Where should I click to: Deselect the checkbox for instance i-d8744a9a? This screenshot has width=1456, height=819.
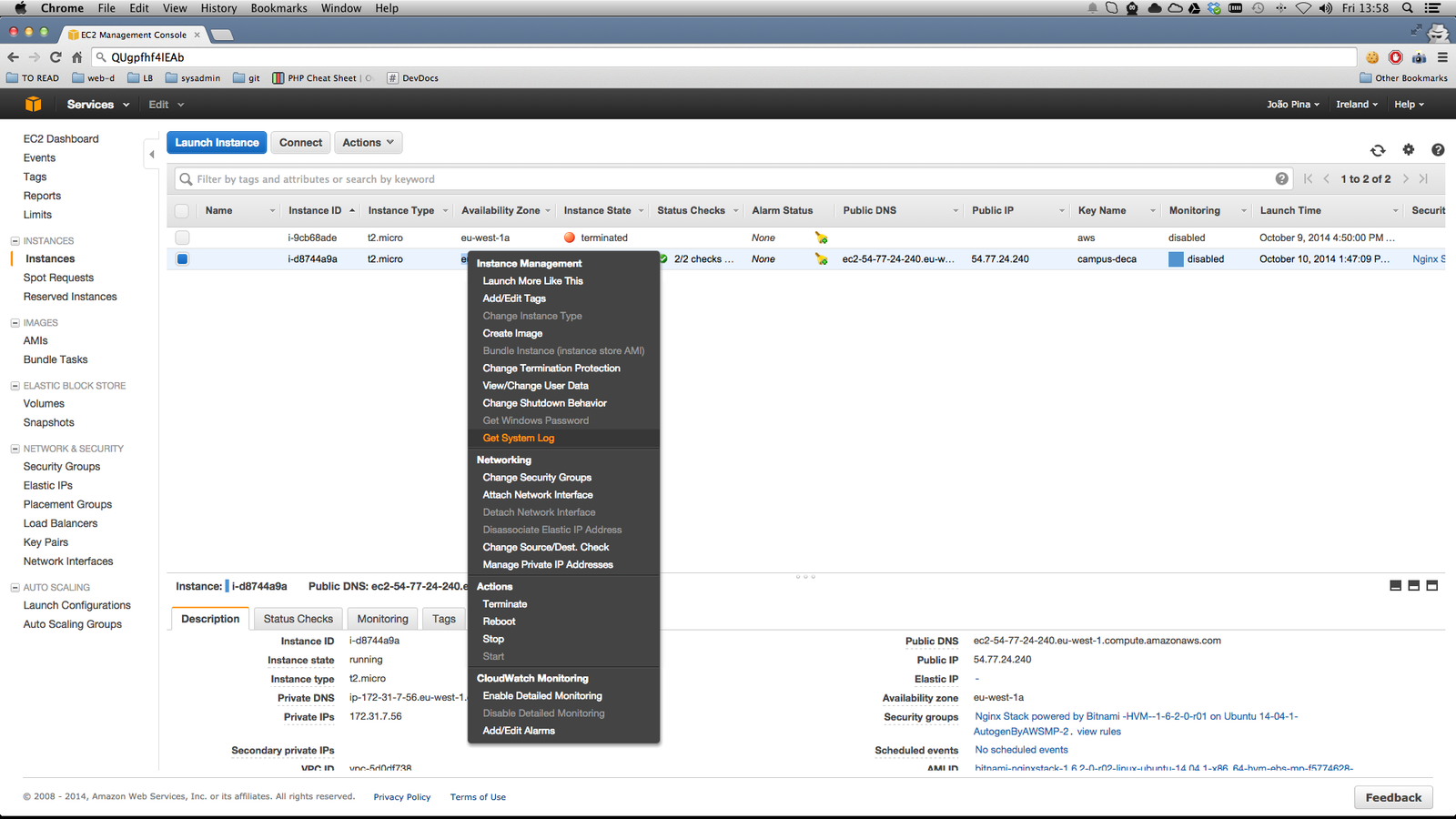pos(182,259)
